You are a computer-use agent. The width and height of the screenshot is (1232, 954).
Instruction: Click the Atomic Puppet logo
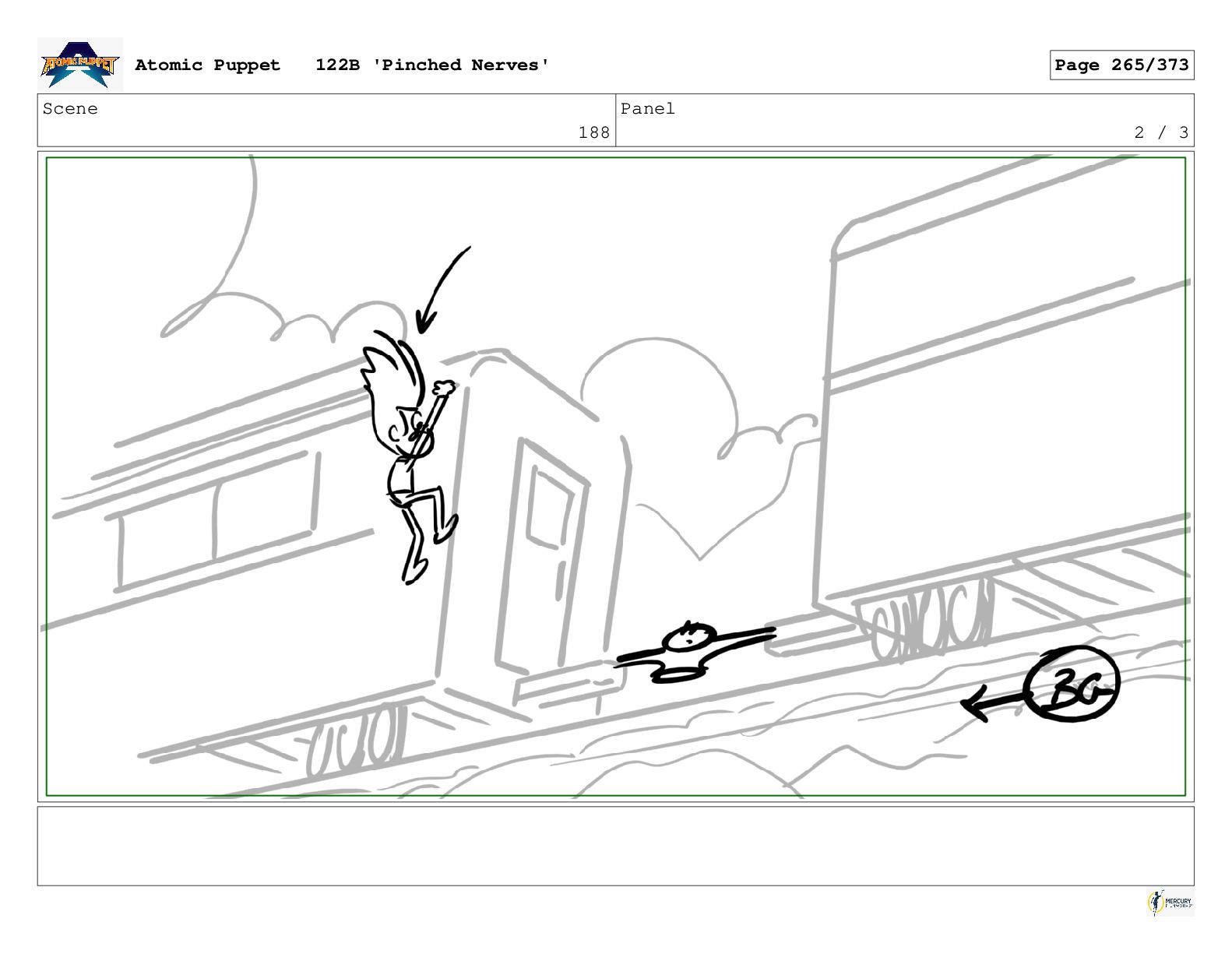(x=79, y=65)
